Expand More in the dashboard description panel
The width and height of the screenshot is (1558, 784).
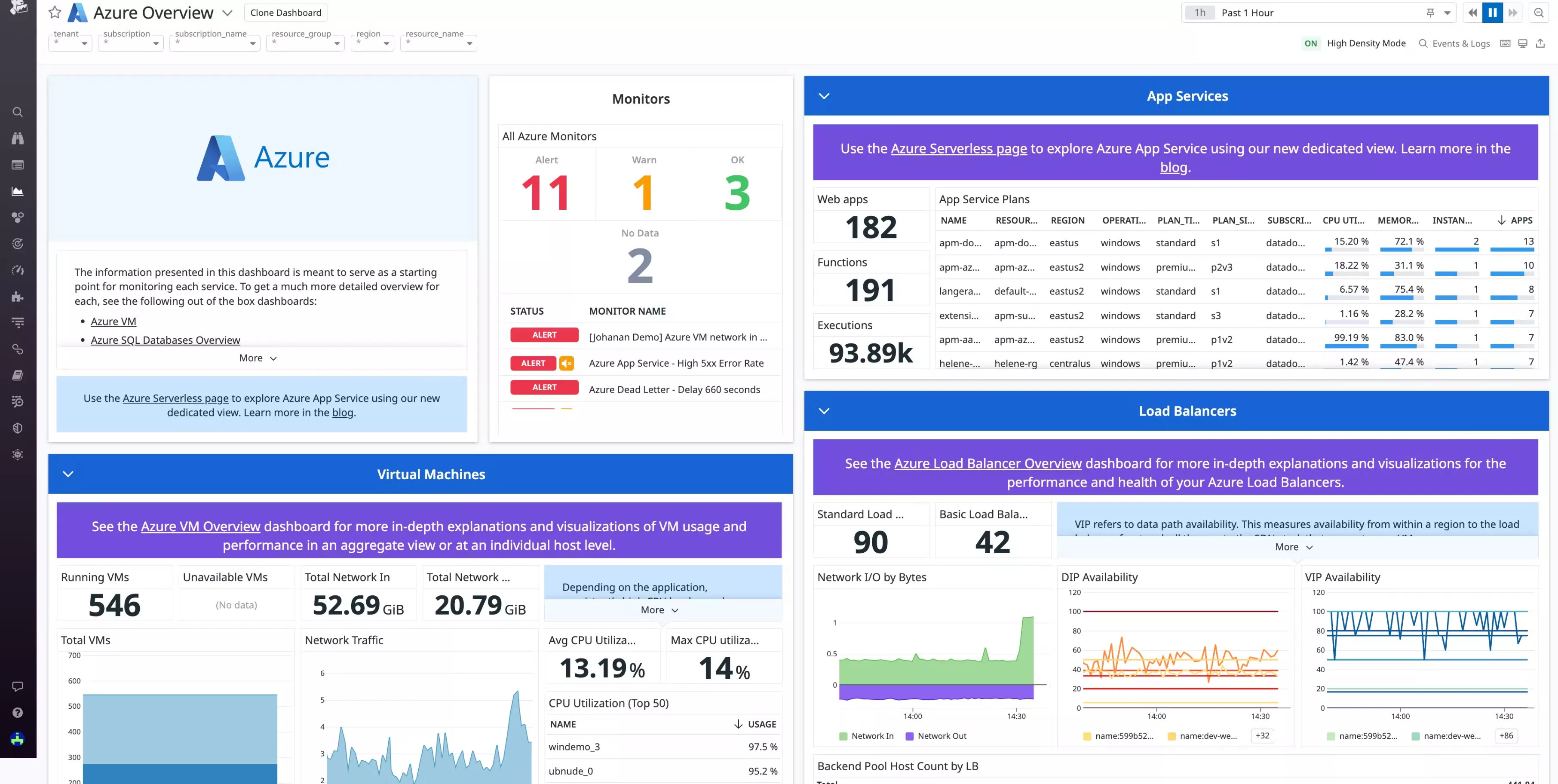[257, 357]
